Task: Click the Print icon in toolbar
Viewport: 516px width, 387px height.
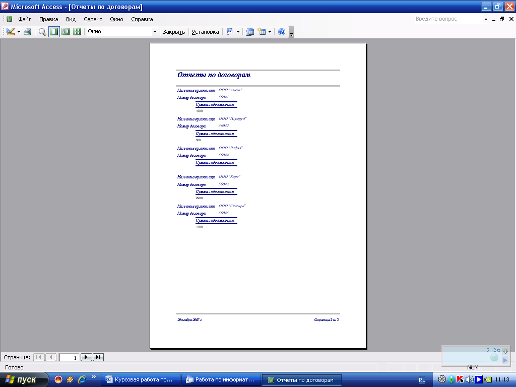Action: point(28,32)
